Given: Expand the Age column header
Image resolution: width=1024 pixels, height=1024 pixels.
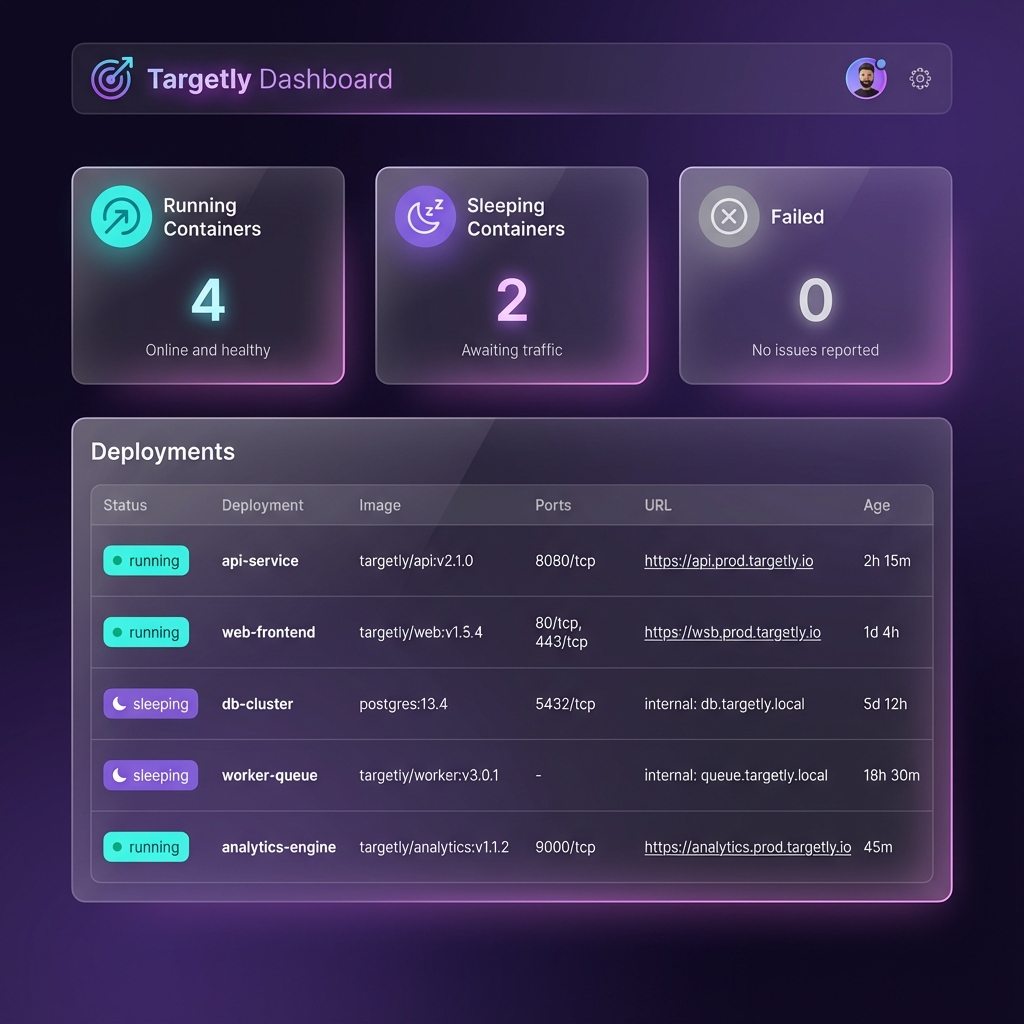Looking at the screenshot, I should (x=876, y=505).
